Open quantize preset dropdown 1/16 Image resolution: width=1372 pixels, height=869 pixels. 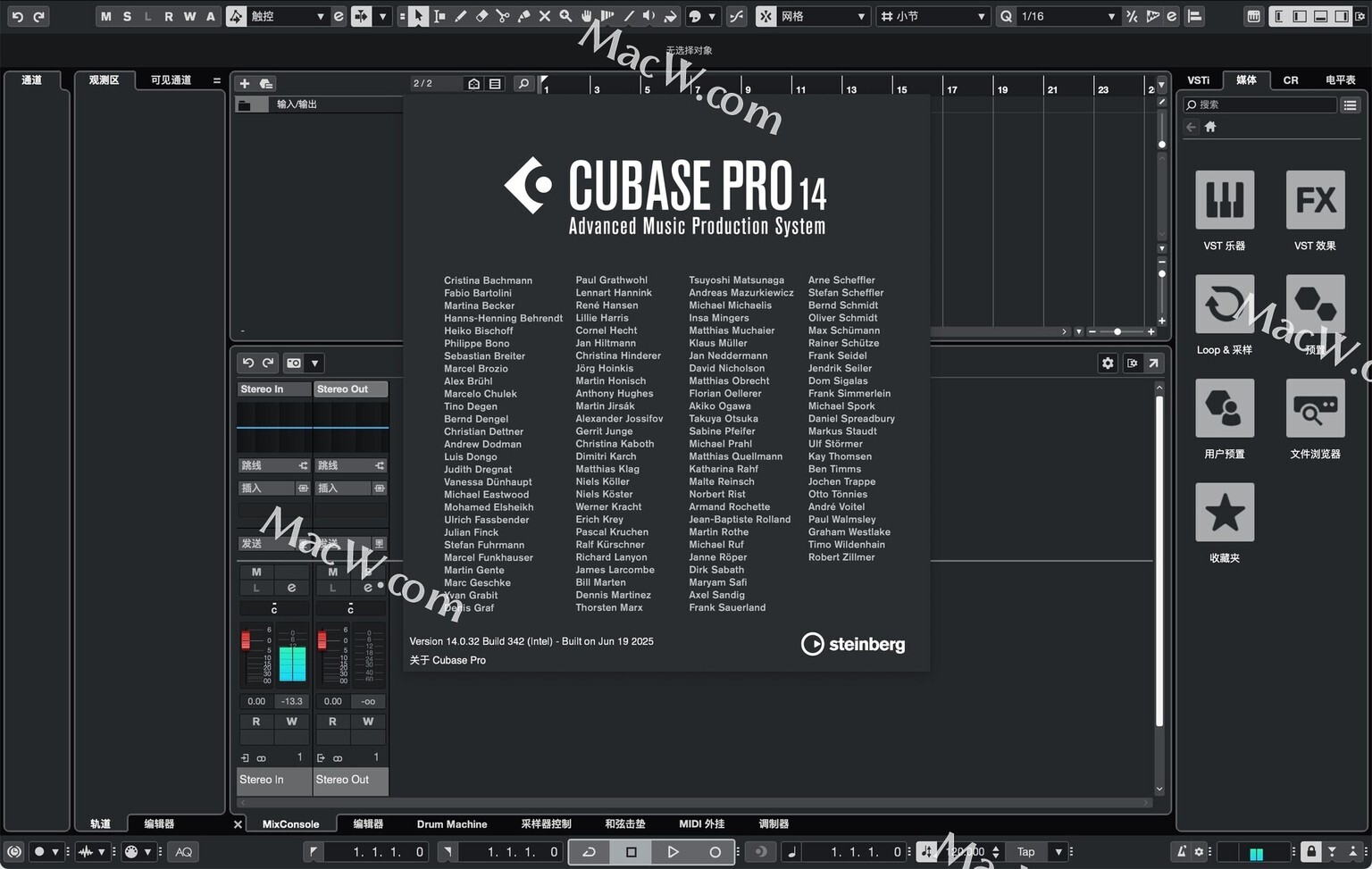[x=1069, y=16]
